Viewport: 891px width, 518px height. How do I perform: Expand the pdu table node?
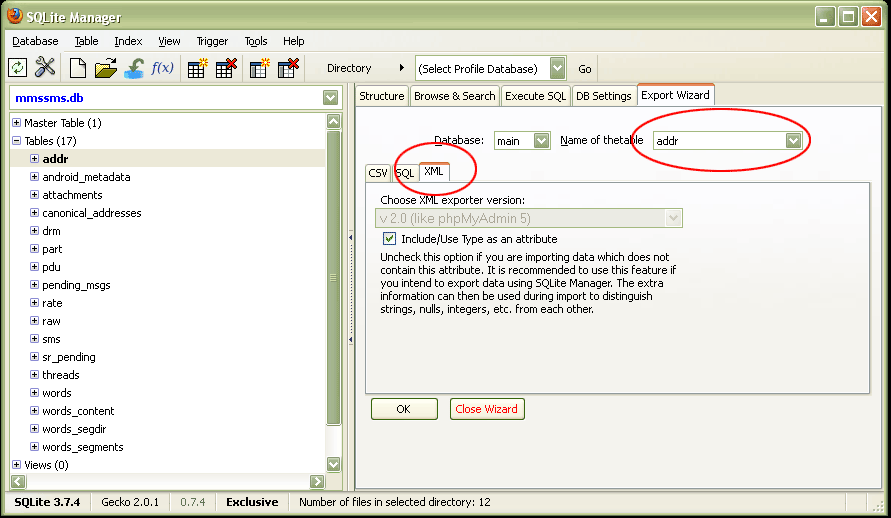(34, 266)
